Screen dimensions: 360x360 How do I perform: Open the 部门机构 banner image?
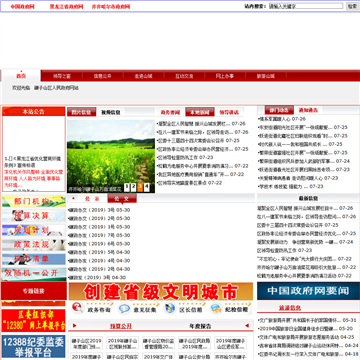(x=34, y=201)
